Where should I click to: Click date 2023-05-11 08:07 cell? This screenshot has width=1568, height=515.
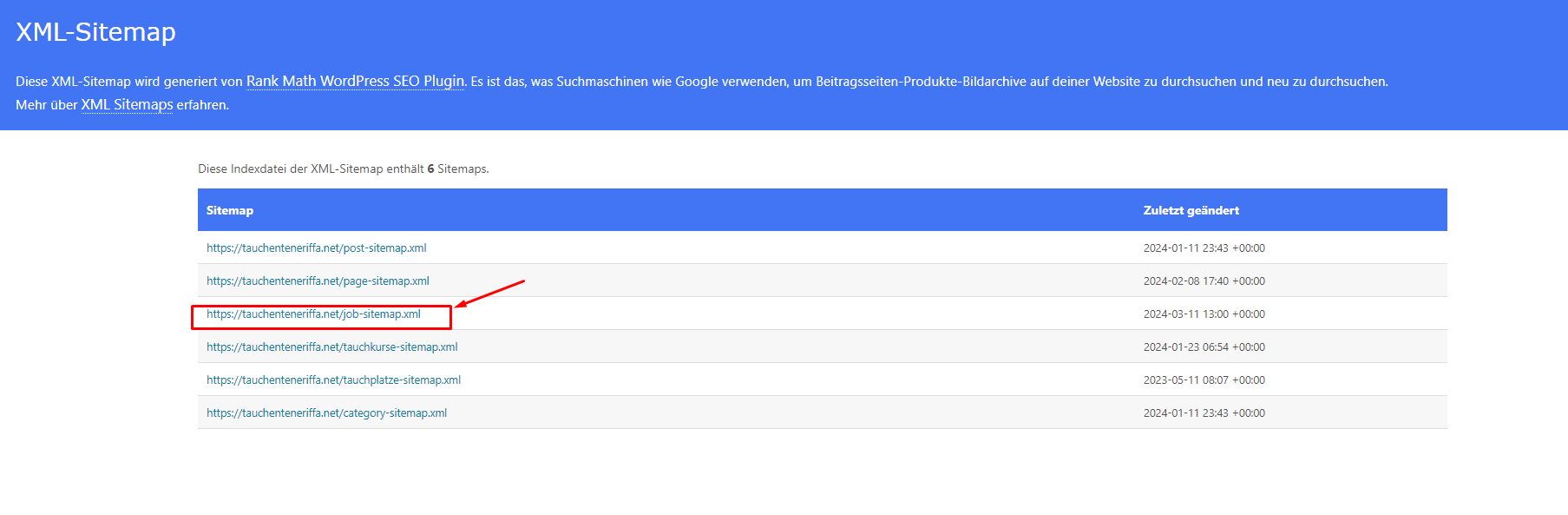pos(1204,380)
